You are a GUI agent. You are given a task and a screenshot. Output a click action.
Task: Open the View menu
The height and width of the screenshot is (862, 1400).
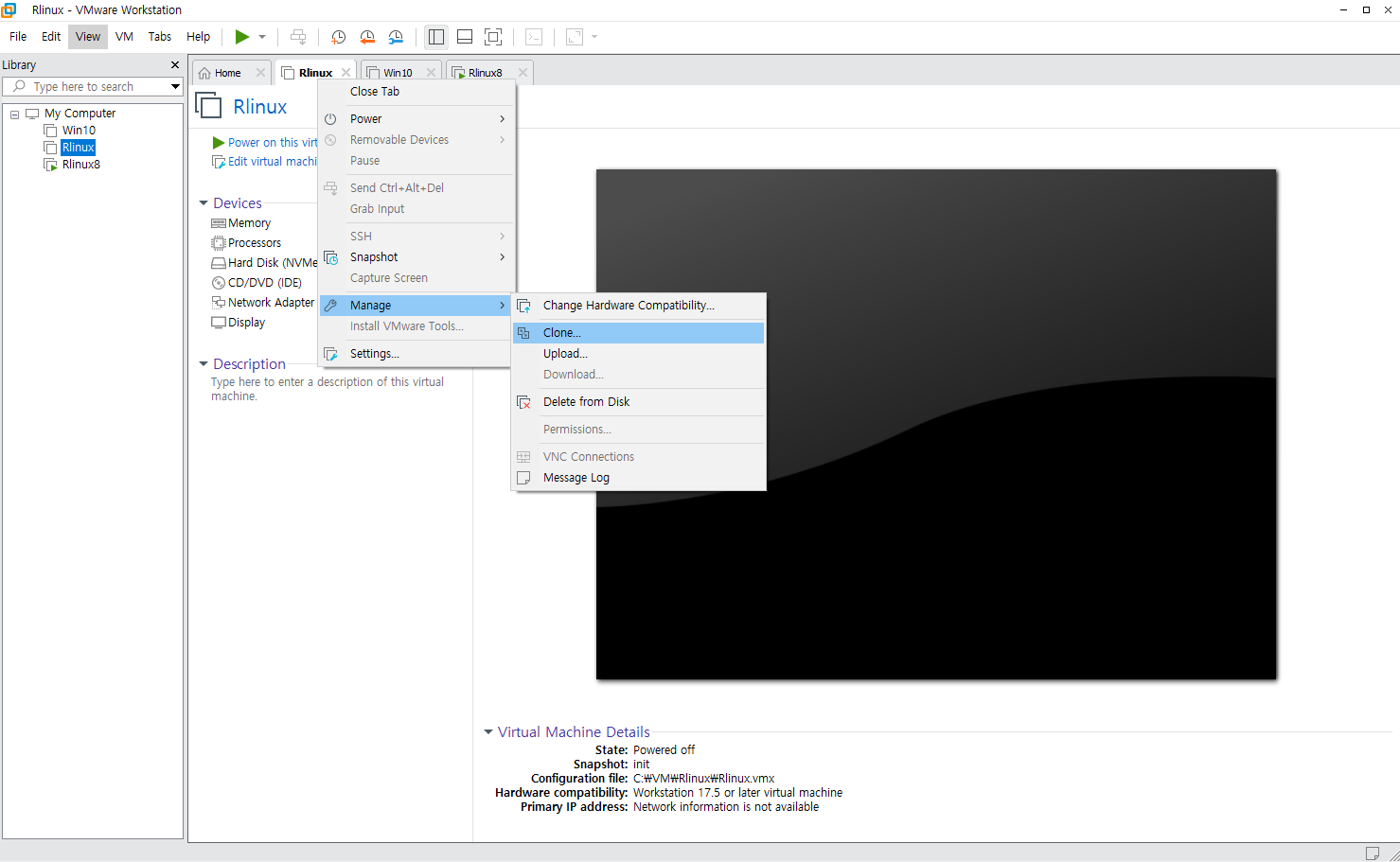point(88,37)
